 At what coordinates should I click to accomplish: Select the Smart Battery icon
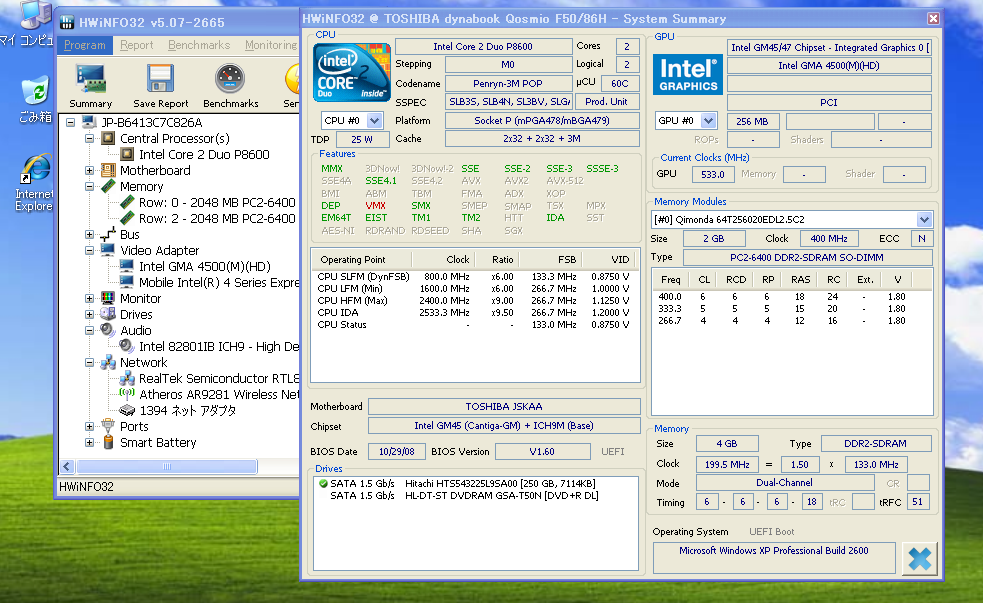point(108,442)
